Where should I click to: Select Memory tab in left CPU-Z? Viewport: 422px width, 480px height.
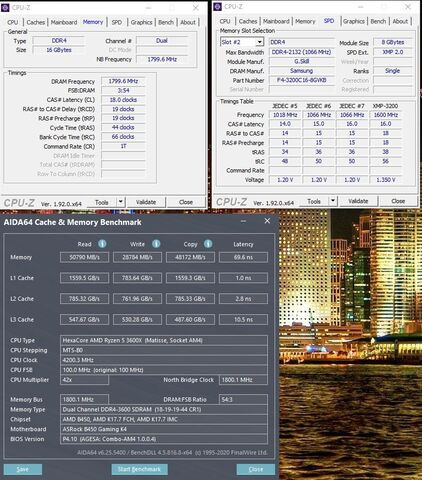coord(93,22)
